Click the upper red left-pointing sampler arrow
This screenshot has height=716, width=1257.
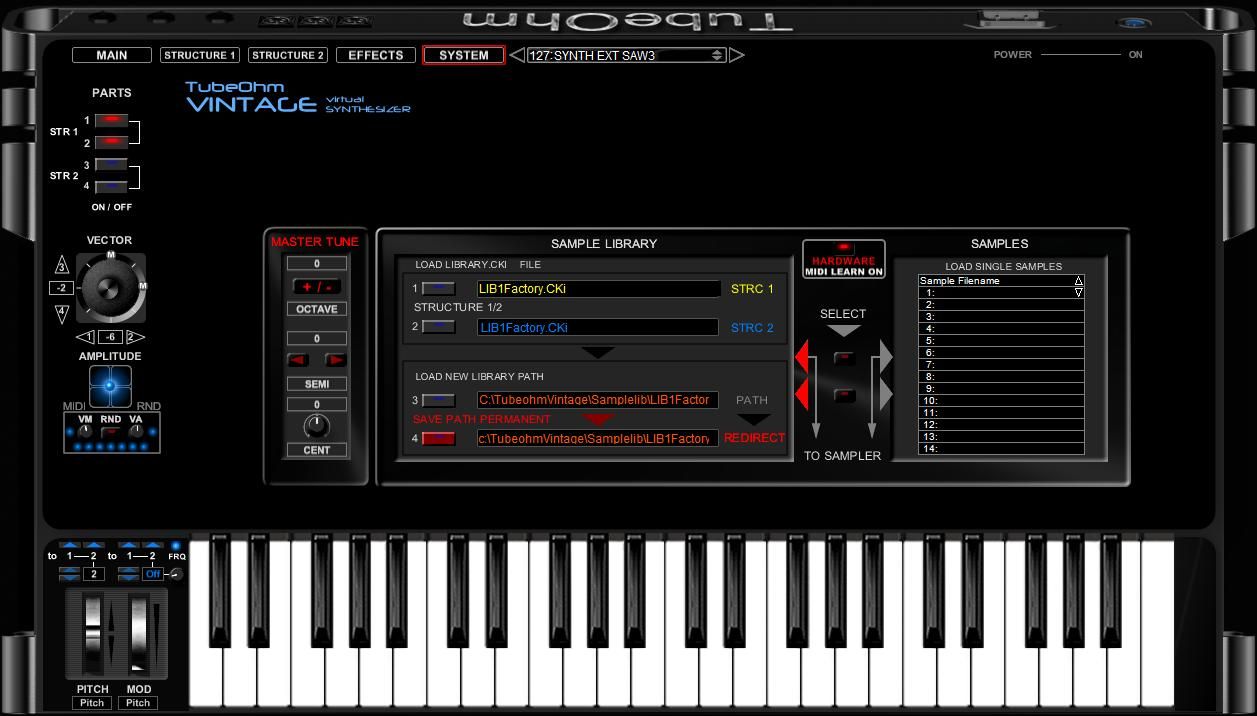tap(803, 356)
